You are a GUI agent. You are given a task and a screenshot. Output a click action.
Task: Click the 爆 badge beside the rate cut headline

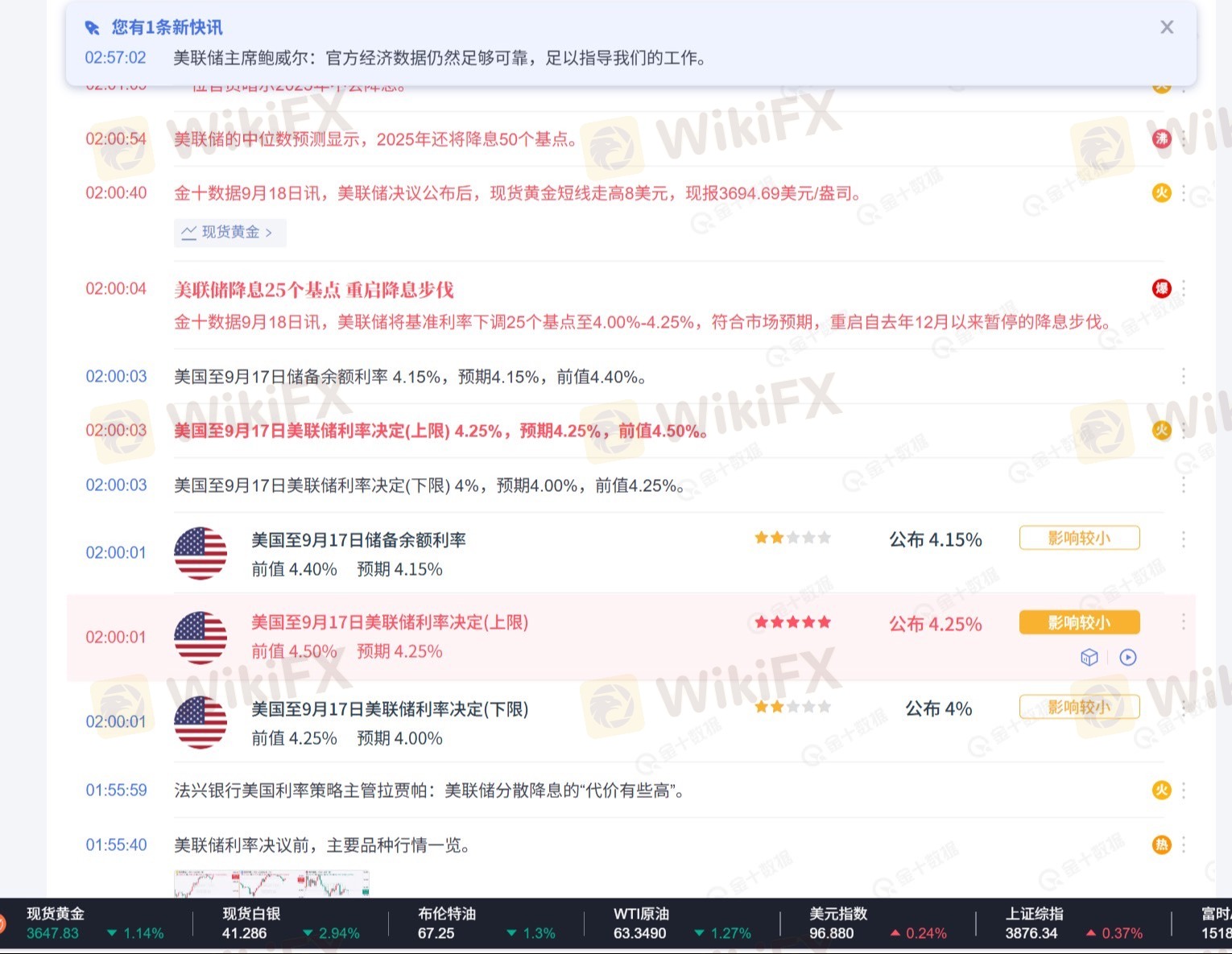pyautogui.click(x=1160, y=288)
